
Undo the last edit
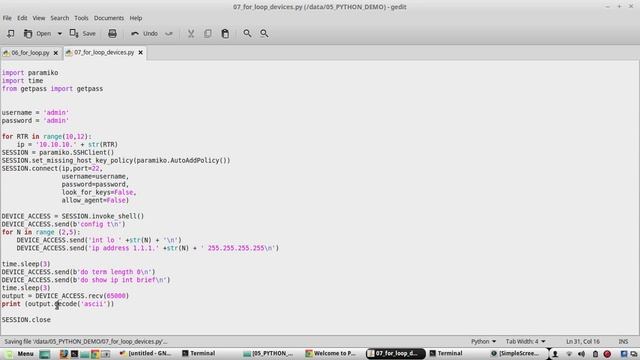point(144,33)
